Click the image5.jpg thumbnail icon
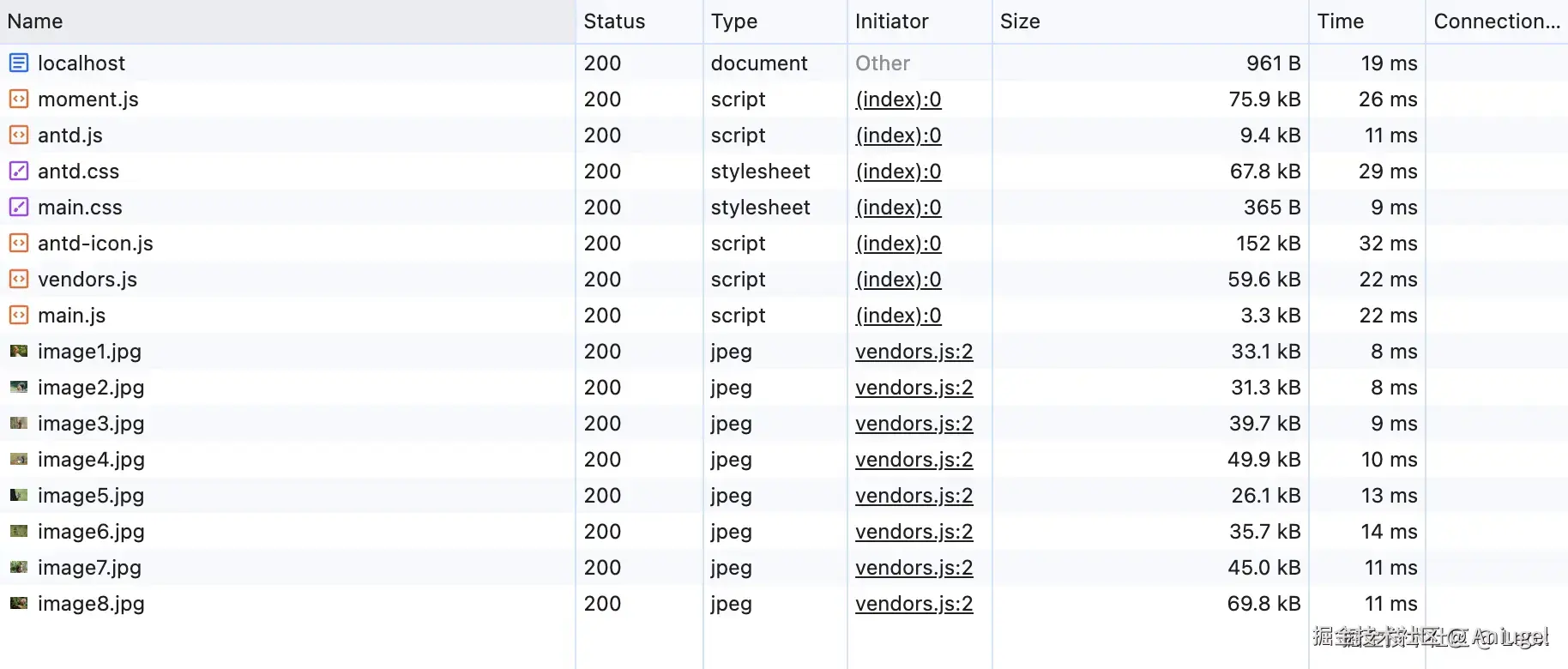The width and height of the screenshot is (1568, 669). (19, 495)
